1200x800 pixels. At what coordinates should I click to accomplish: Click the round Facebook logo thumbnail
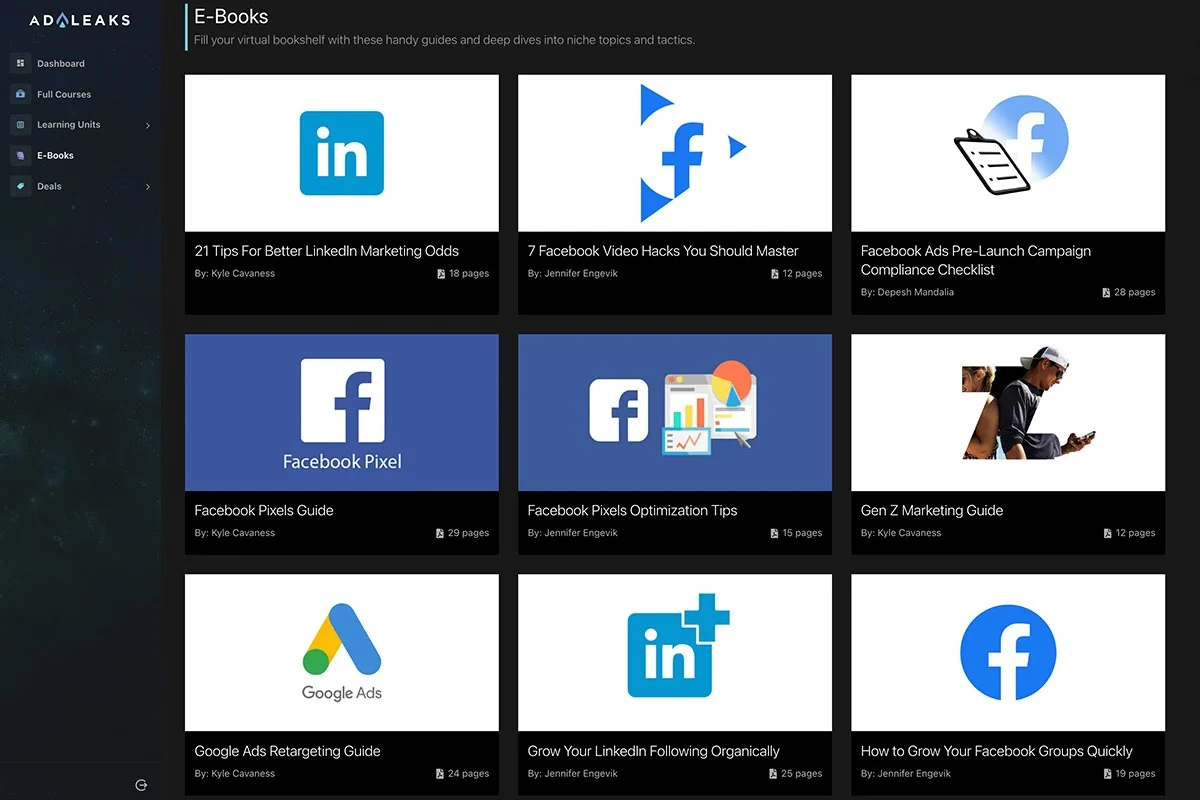point(1008,653)
